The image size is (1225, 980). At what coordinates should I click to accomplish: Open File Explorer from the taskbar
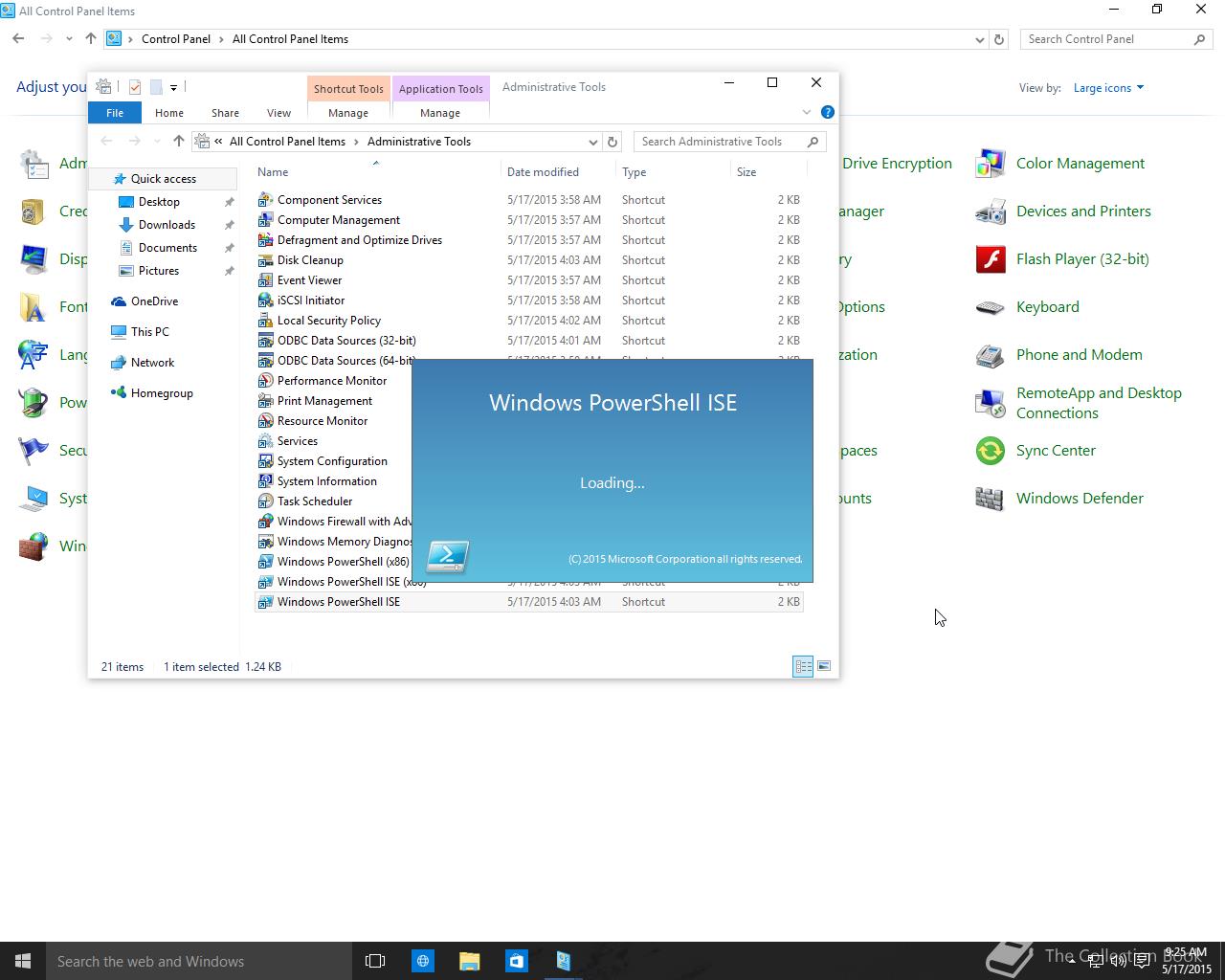(469, 961)
